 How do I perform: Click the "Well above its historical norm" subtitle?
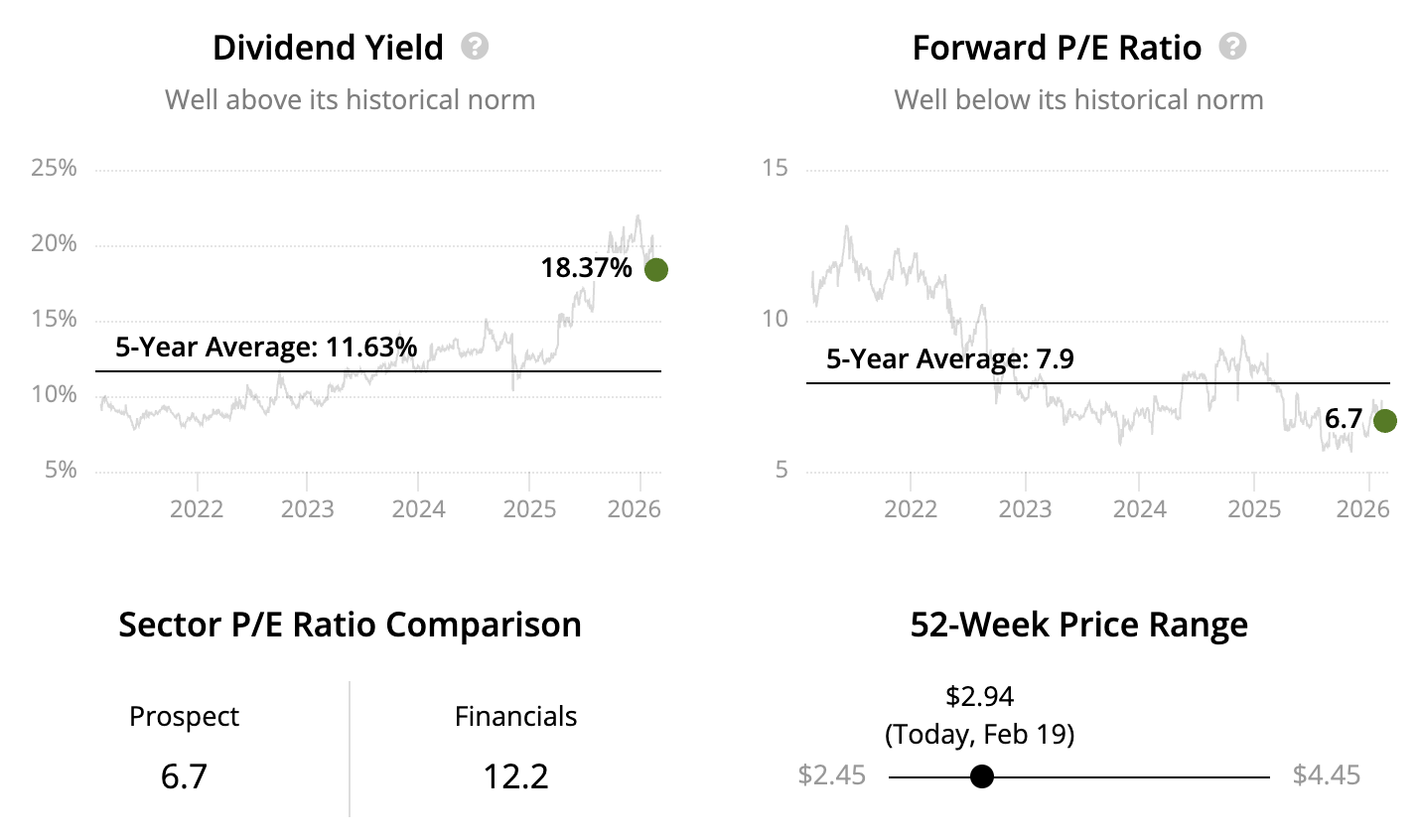click(350, 100)
